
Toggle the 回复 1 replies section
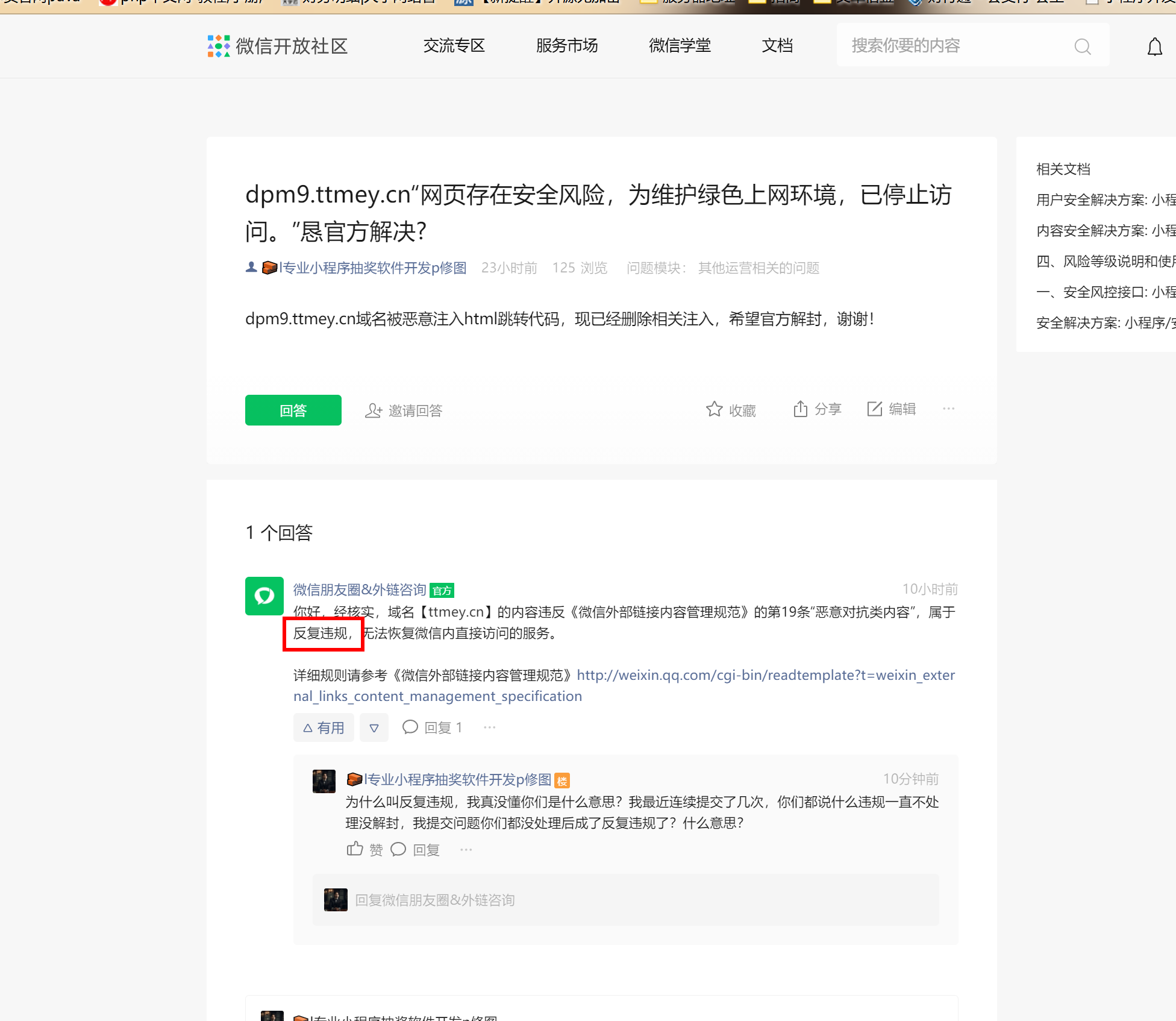point(433,727)
